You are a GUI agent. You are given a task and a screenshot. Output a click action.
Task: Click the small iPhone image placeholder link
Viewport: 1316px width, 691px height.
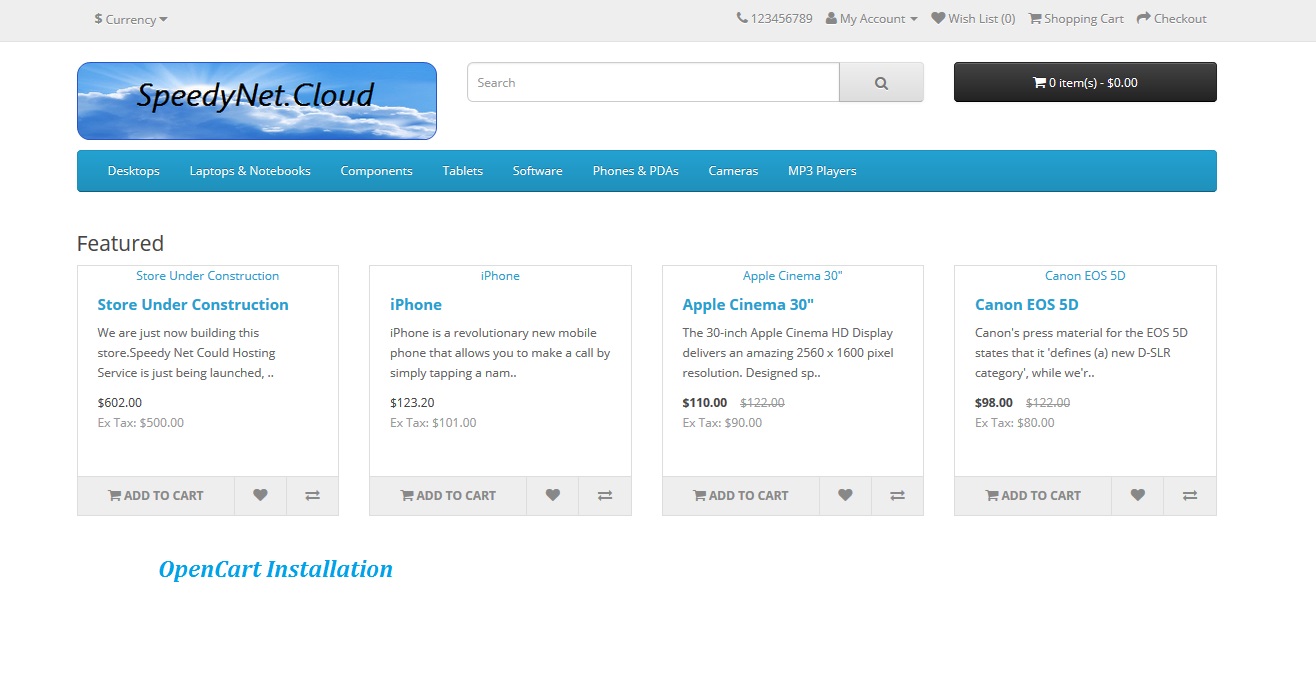coord(500,275)
